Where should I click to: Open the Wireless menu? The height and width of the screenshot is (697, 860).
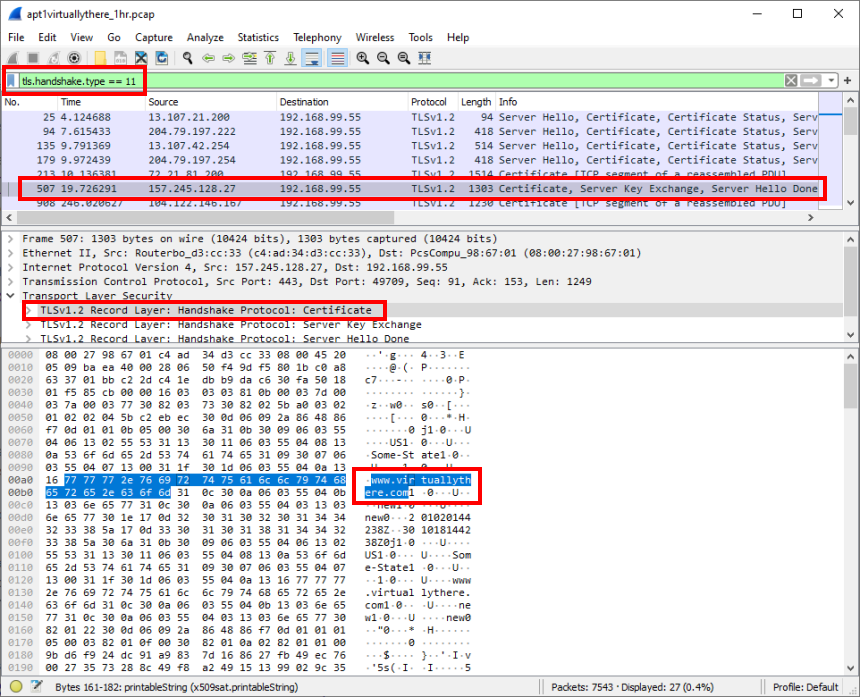coord(375,37)
